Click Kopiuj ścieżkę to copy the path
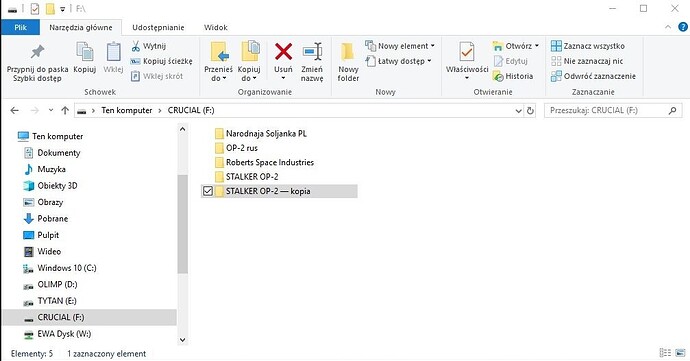The height and width of the screenshot is (361, 690). point(161,61)
